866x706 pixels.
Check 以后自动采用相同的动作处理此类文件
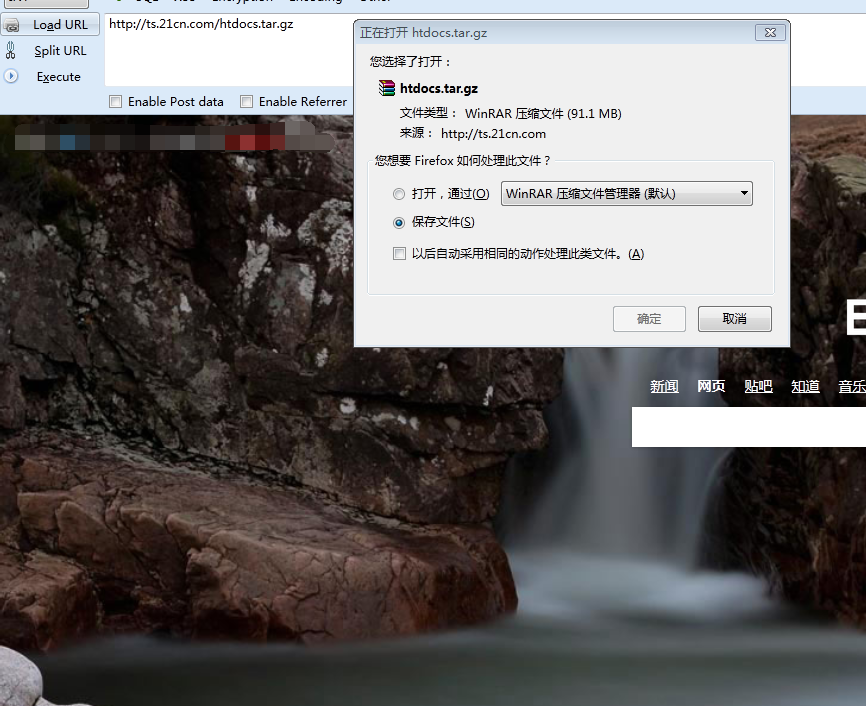point(399,254)
